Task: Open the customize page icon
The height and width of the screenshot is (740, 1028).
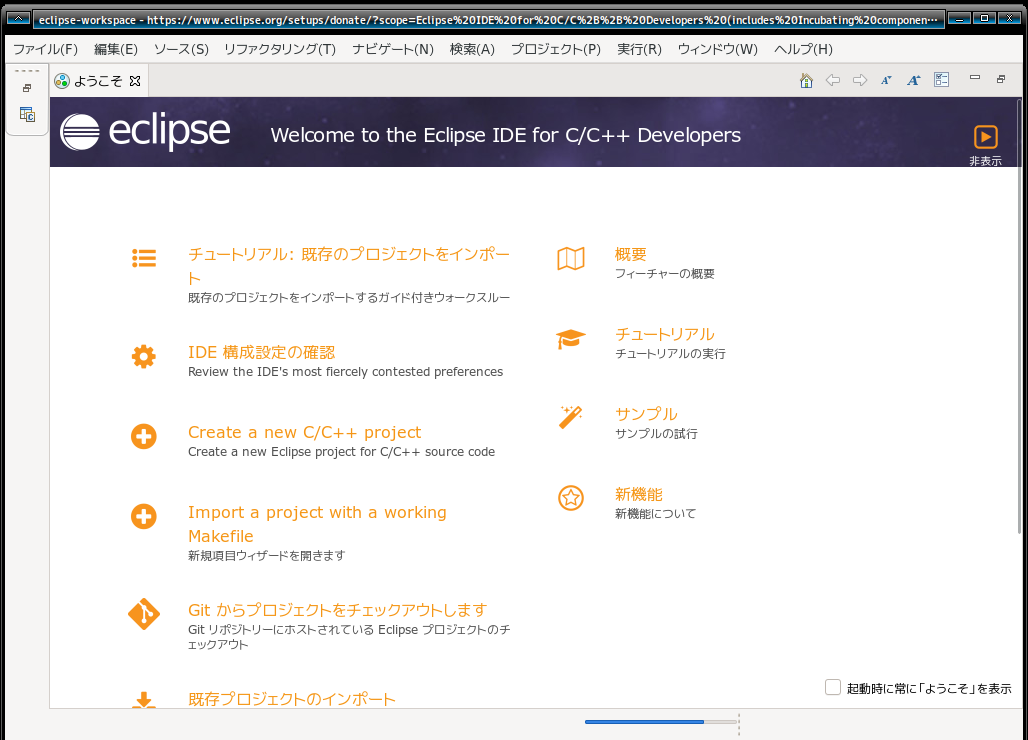Action: point(941,80)
